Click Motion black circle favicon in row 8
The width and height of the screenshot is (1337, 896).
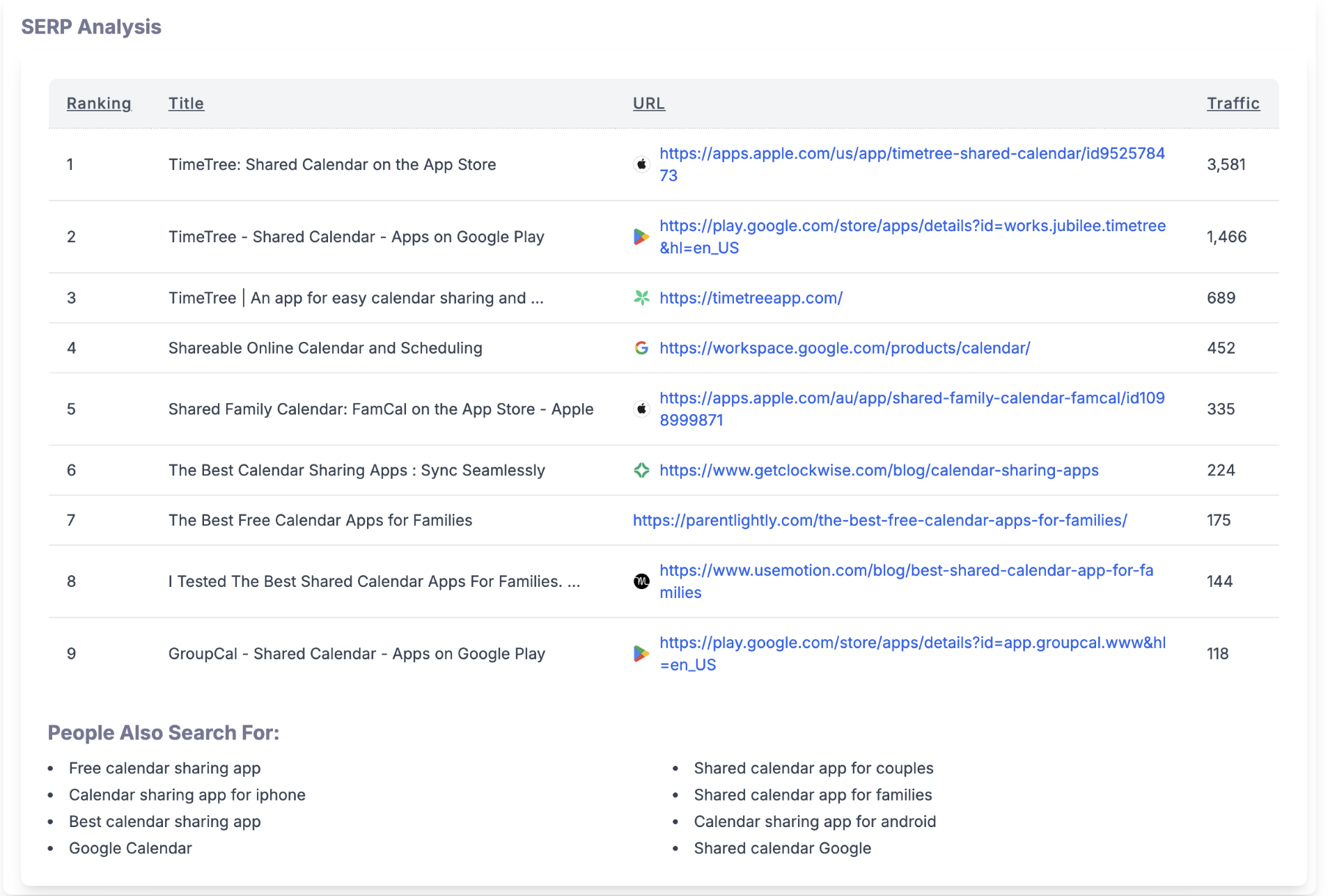(641, 581)
